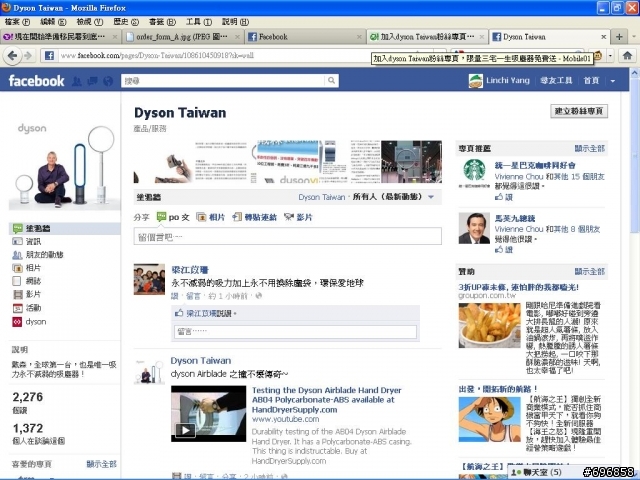Open the 歷史 menu
Screen dimensions: 640x480
pyautogui.click(x=126, y=22)
